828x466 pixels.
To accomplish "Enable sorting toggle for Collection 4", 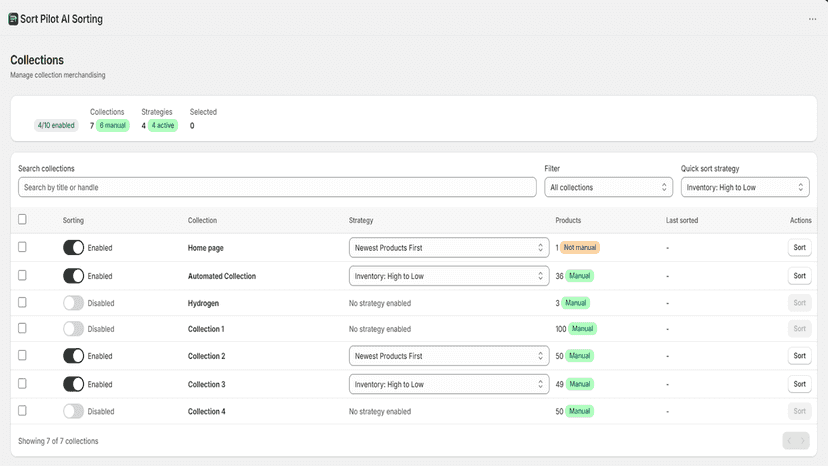I will pos(73,411).
